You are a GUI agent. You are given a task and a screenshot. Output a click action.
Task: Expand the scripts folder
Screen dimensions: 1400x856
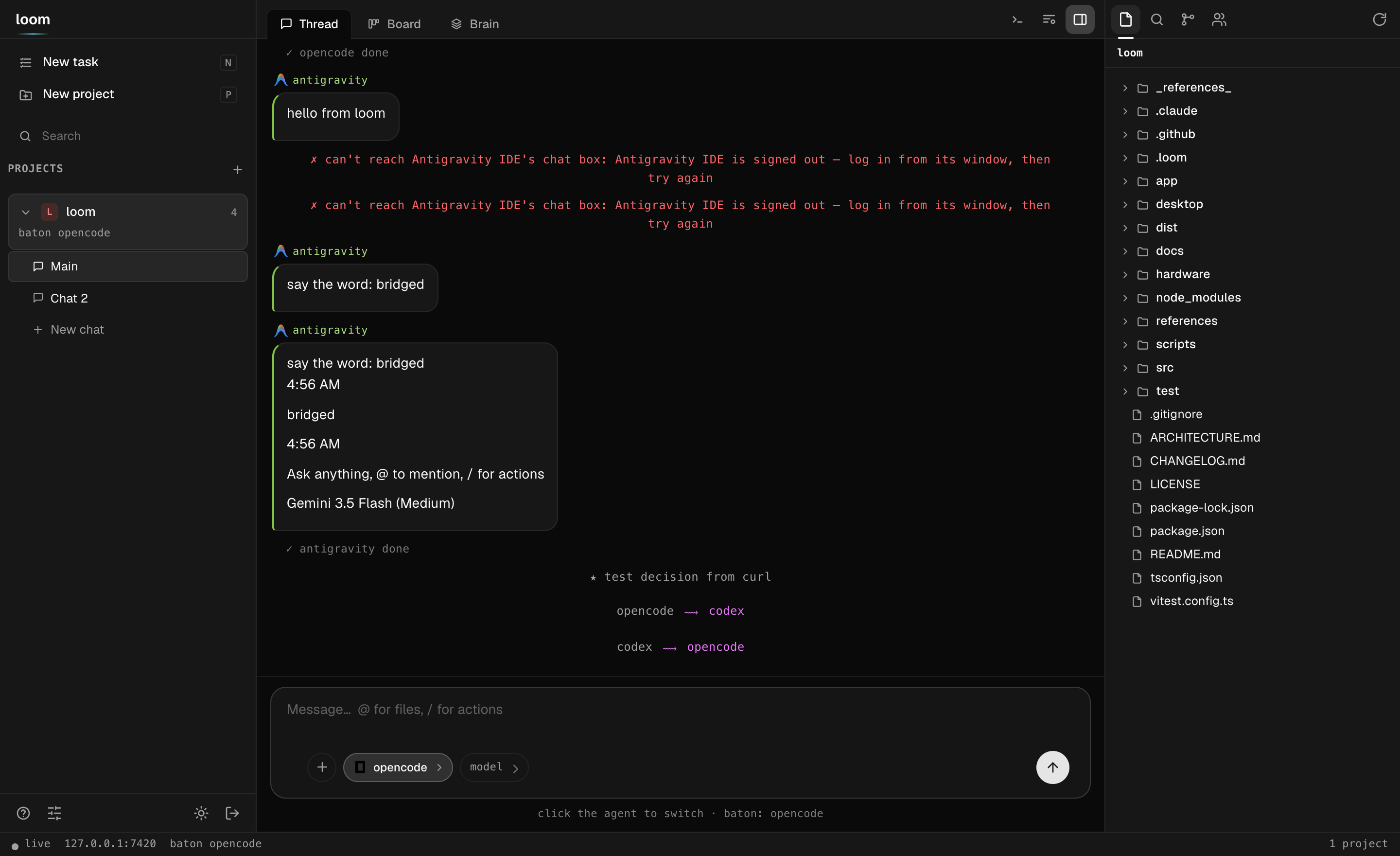pos(1252,344)
